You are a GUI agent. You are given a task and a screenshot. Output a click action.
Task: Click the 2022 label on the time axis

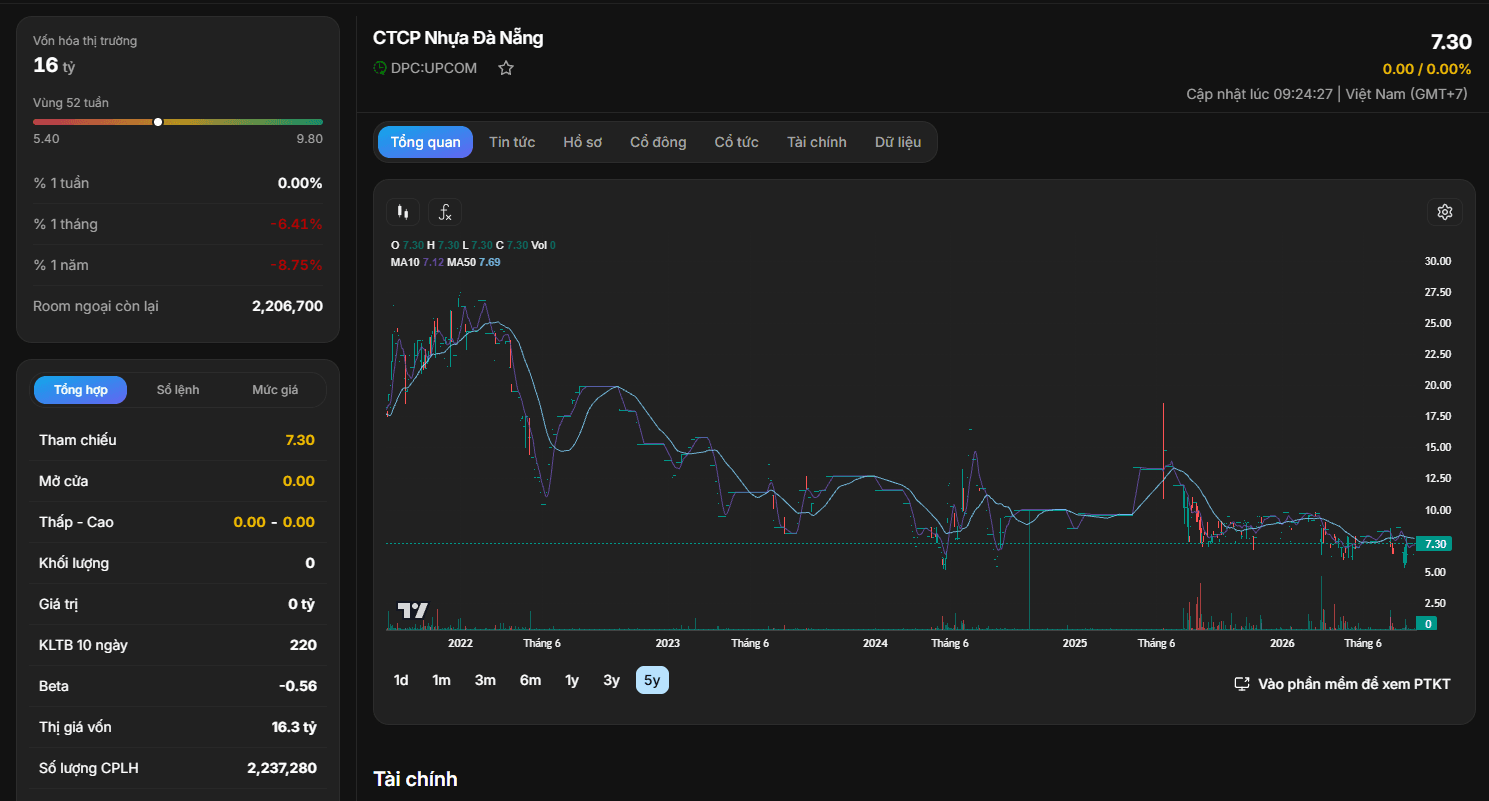point(461,643)
